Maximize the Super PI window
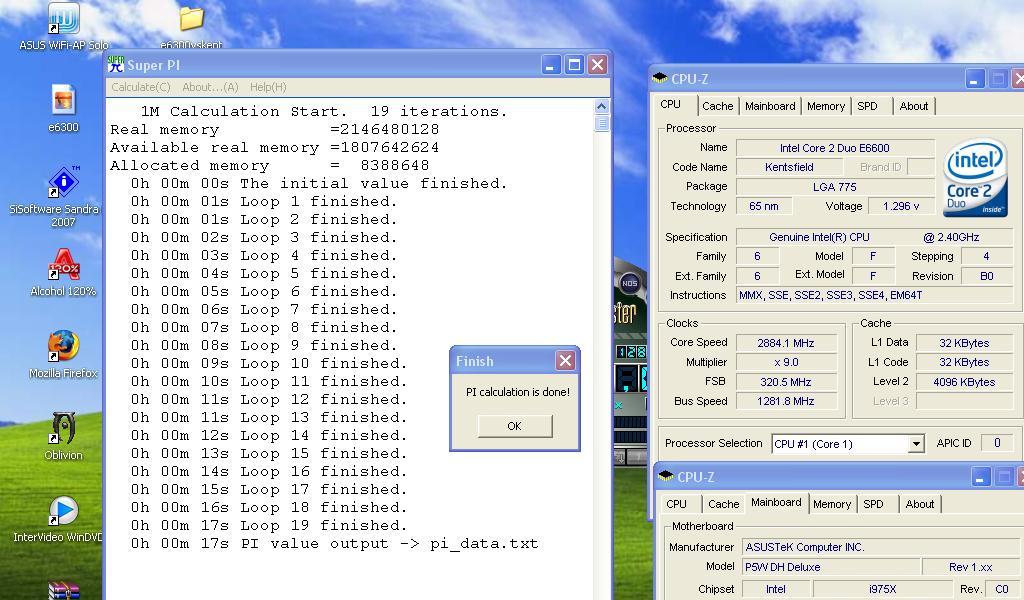 574,64
